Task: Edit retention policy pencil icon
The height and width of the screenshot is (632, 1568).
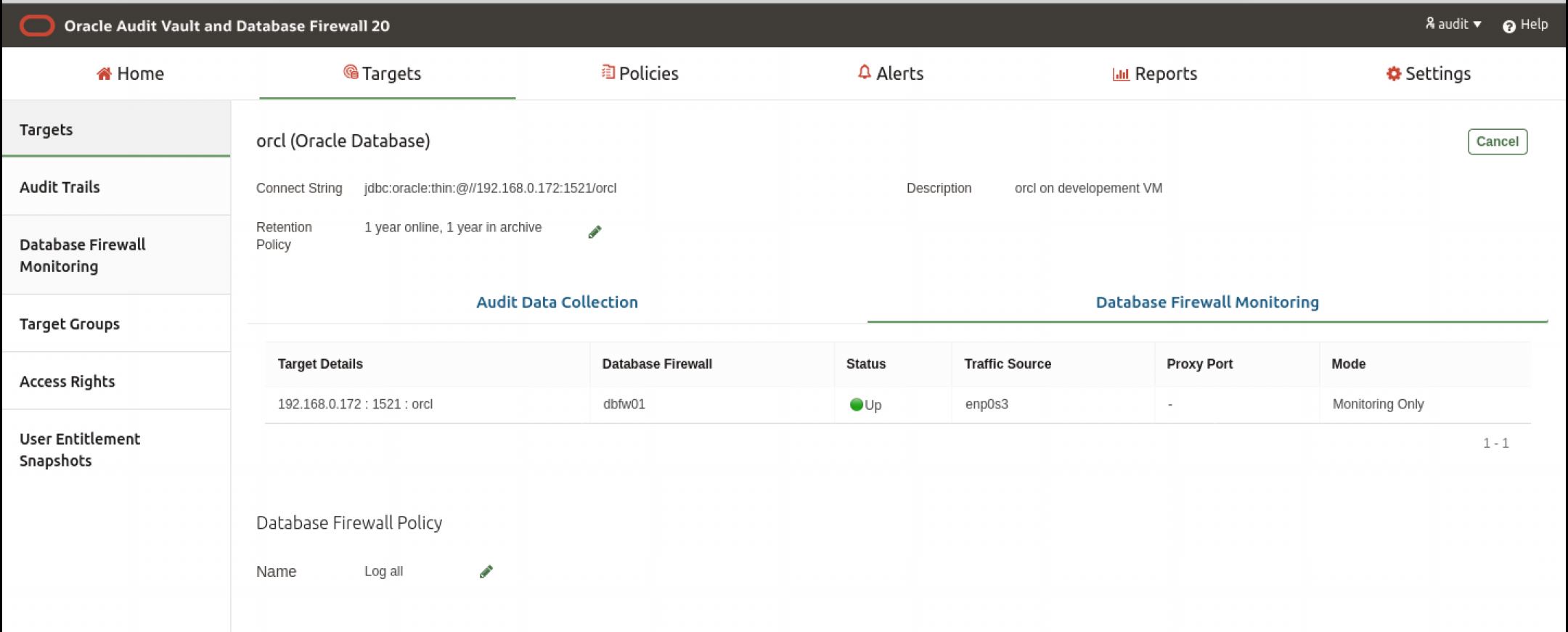Action: click(595, 232)
